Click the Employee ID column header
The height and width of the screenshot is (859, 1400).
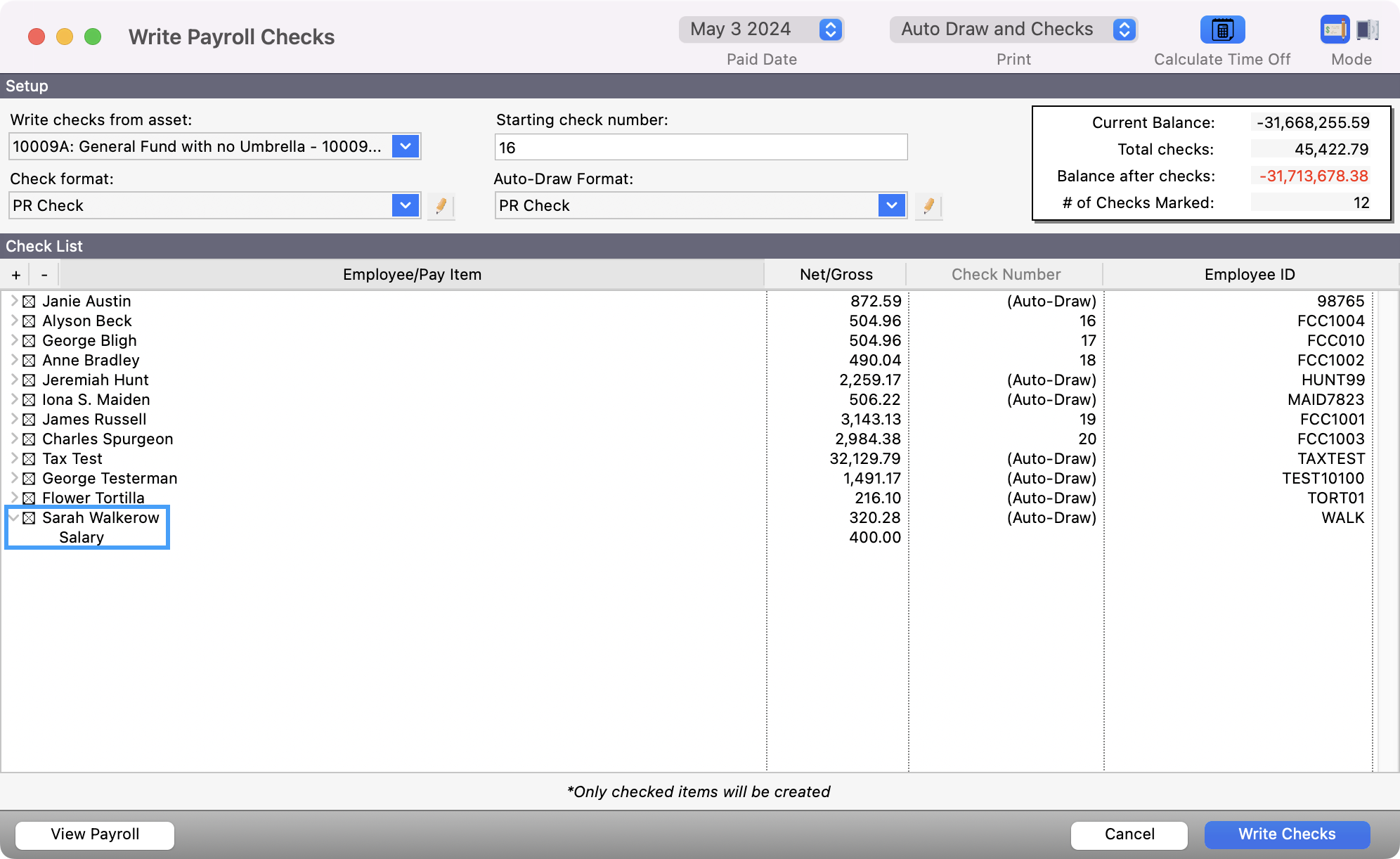click(1249, 275)
